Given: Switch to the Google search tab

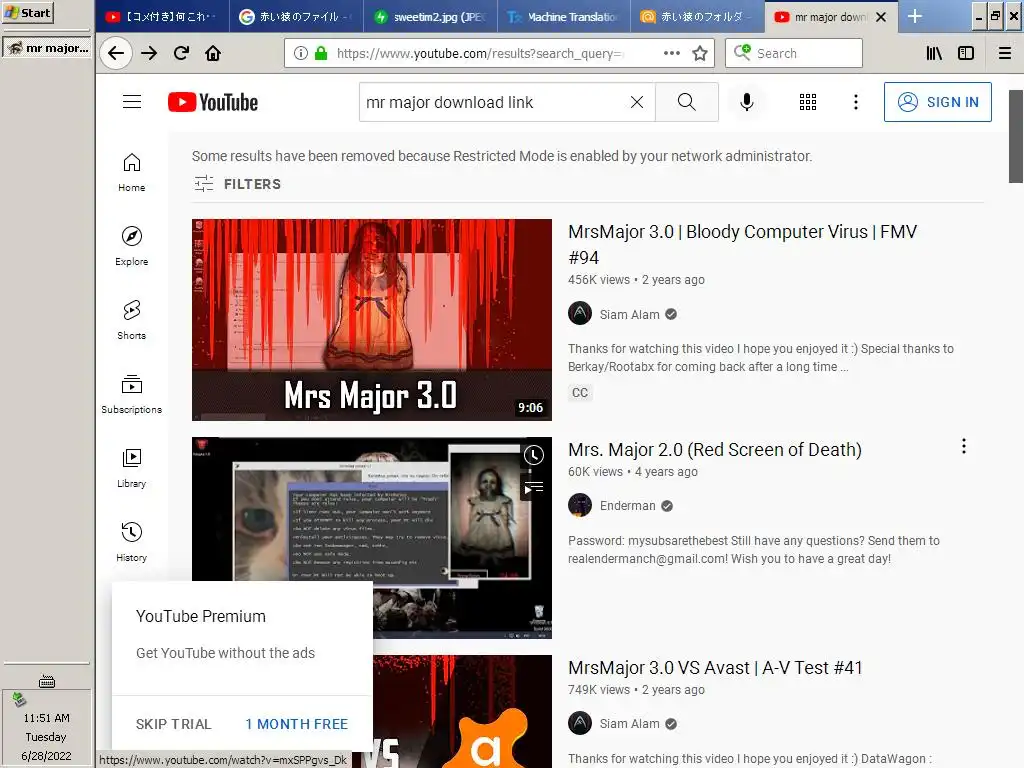Looking at the screenshot, I should 295,17.
